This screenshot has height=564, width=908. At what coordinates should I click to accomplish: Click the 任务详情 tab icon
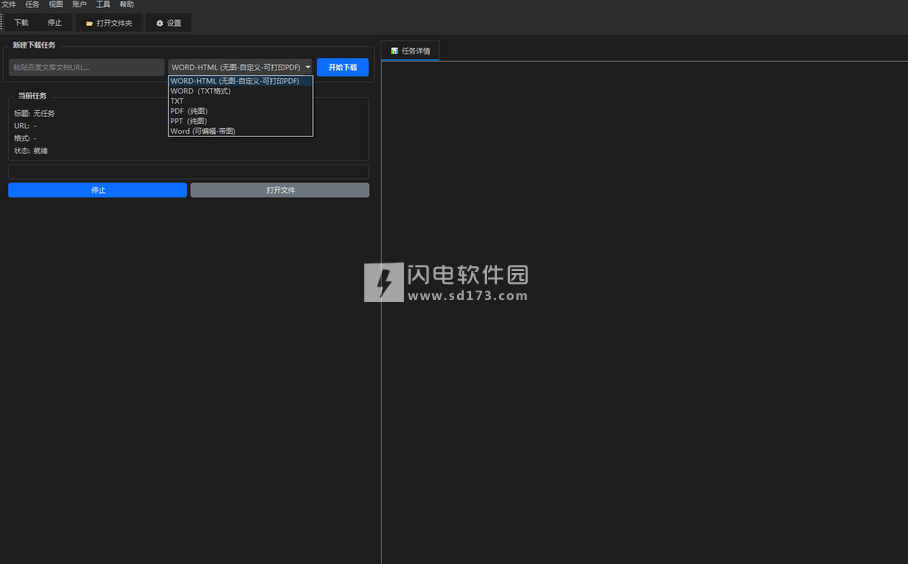tap(395, 51)
